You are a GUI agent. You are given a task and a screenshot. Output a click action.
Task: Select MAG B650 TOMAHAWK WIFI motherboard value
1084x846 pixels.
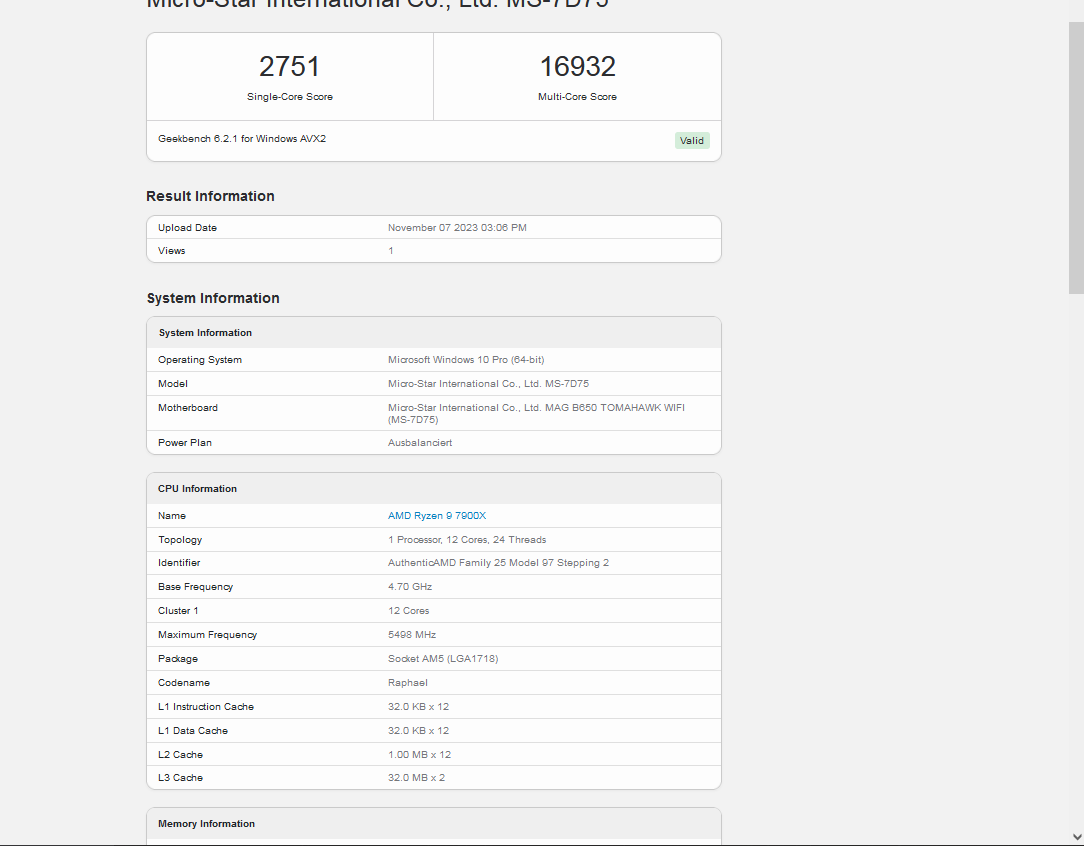point(536,413)
